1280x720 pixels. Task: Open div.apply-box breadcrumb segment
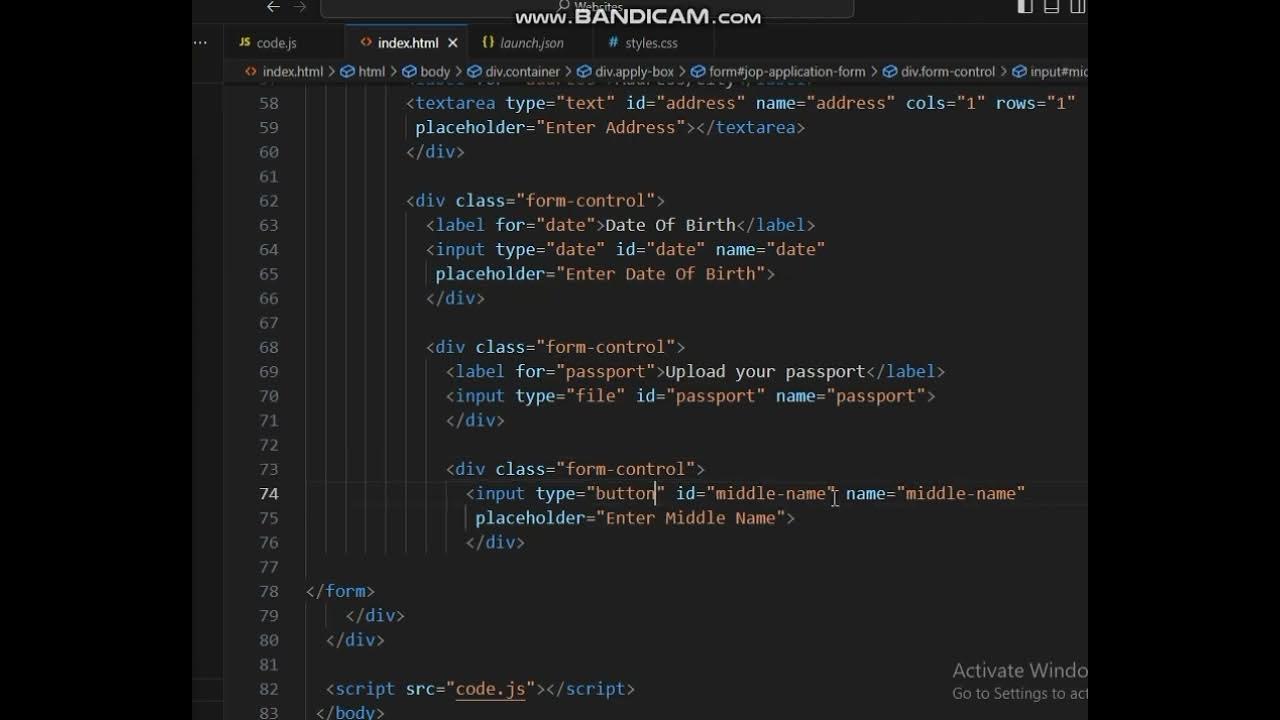[x=634, y=72]
